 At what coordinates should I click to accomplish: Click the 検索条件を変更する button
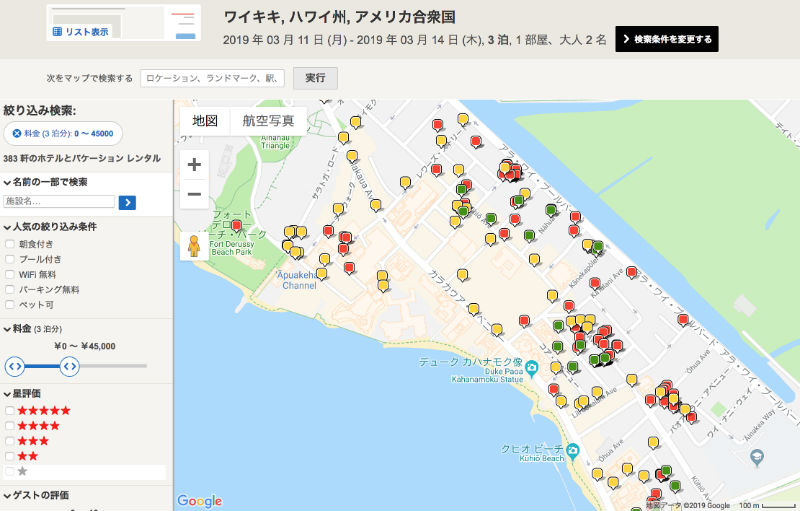pyautogui.click(x=667, y=39)
